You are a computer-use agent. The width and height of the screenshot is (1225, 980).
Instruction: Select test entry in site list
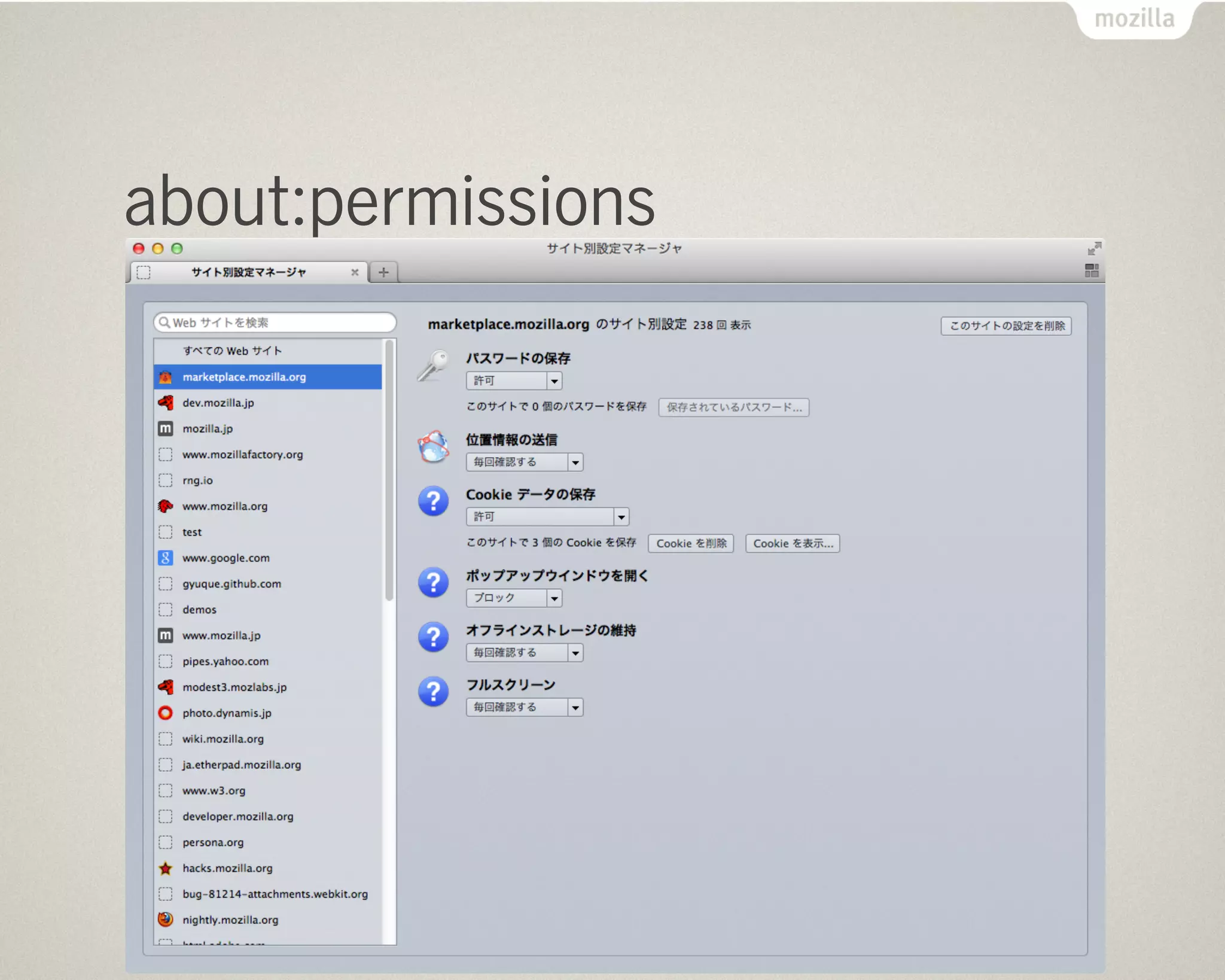[x=268, y=532]
